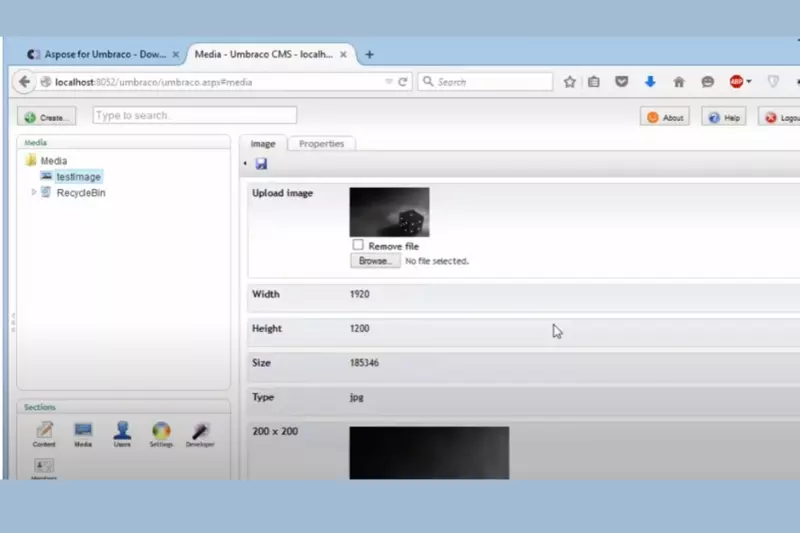Click the Browse... file button

pos(375,261)
